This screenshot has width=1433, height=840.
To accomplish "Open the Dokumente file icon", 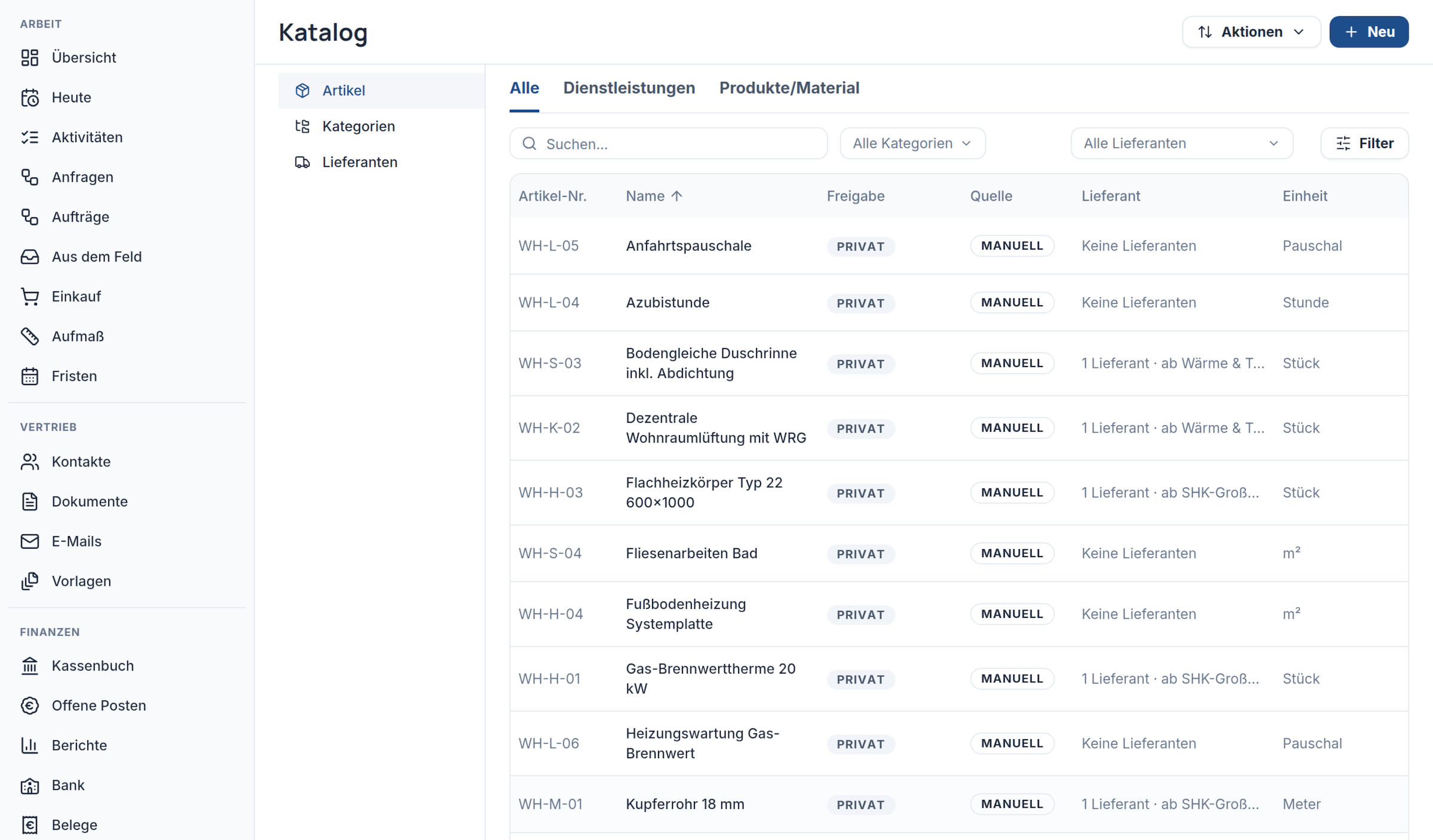I will [x=30, y=501].
